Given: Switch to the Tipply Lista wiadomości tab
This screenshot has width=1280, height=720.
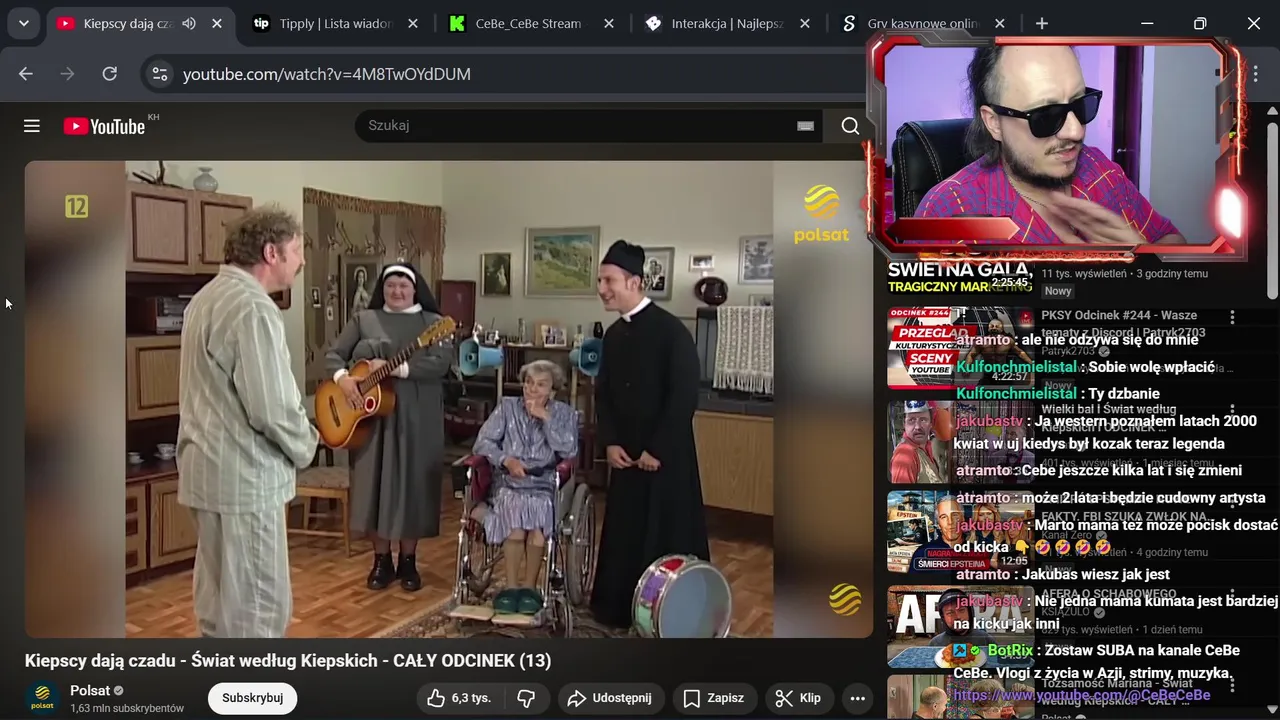Looking at the screenshot, I should click(x=335, y=23).
